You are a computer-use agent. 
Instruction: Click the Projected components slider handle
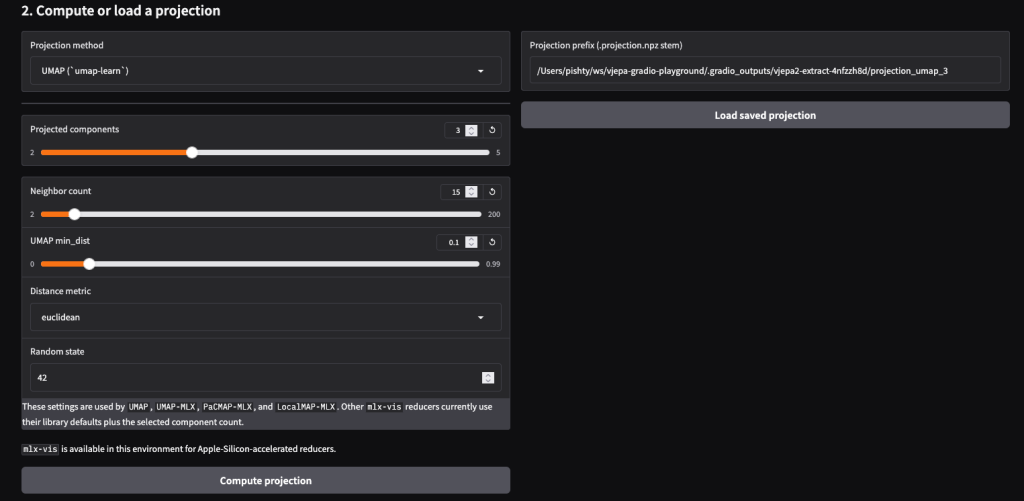coord(192,153)
